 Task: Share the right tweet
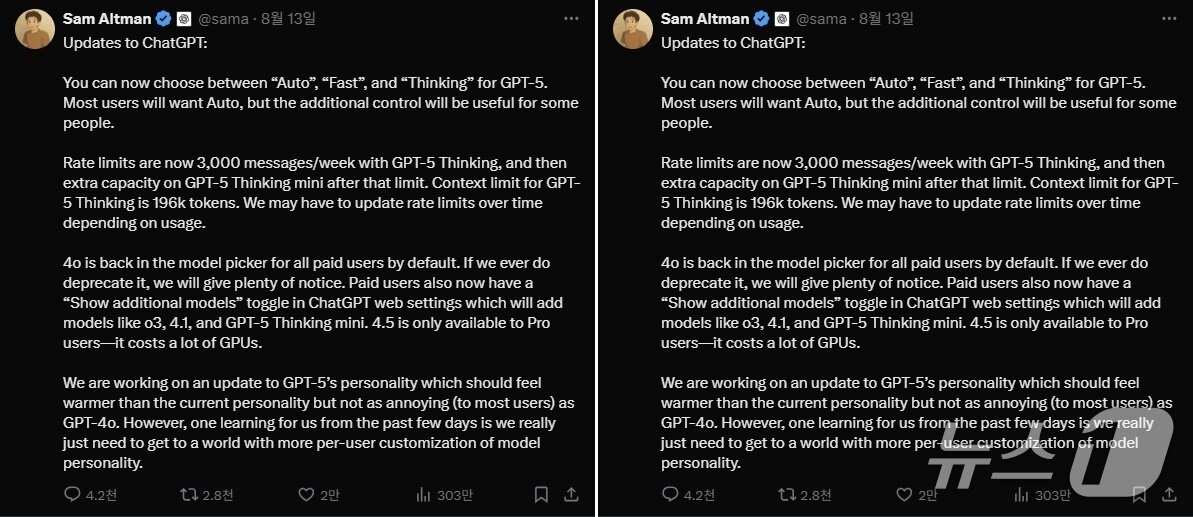pos(1170,494)
